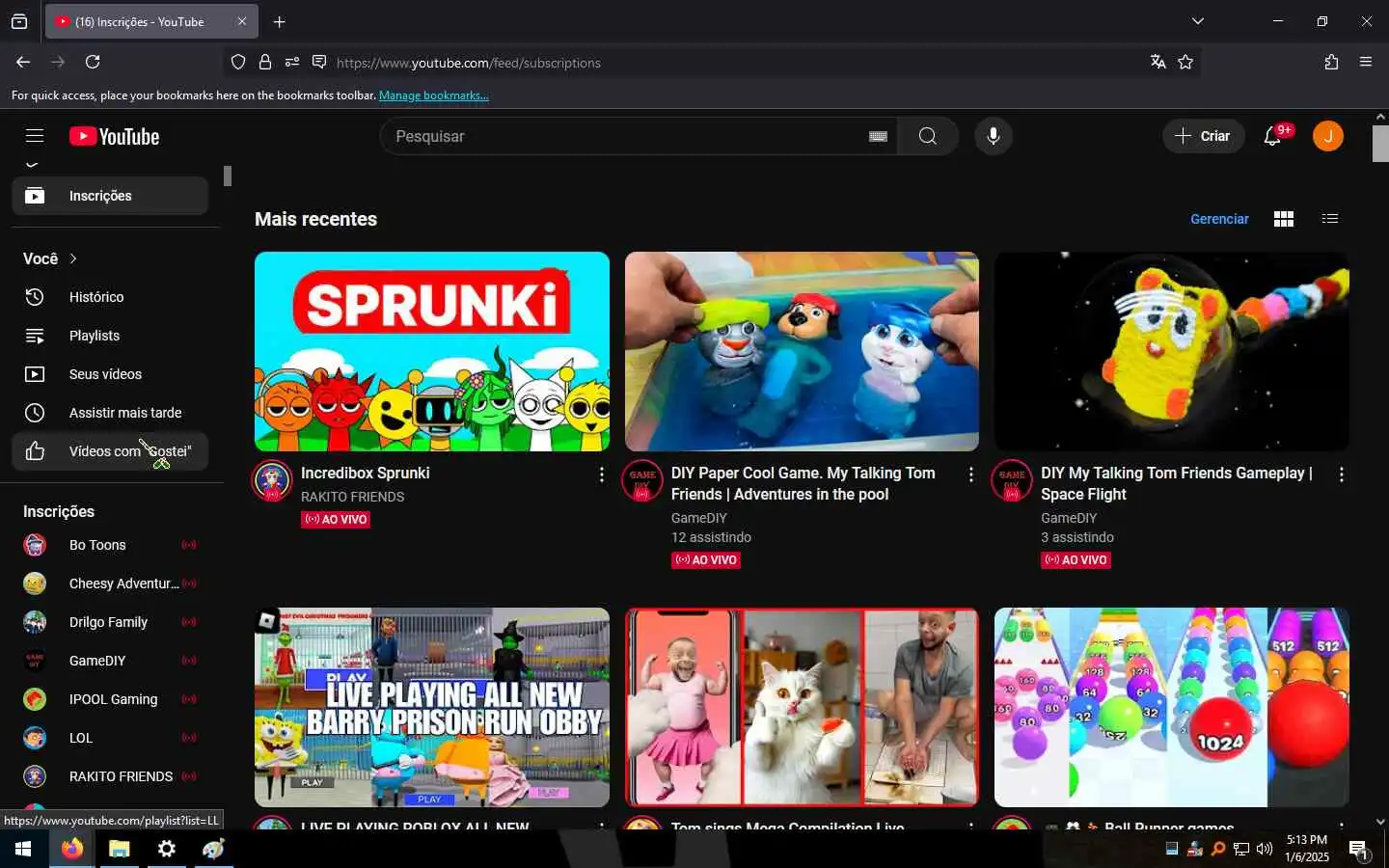Image resolution: width=1389 pixels, height=868 pixels.
Task: Open GameDIY channel in subscriptions list
Action: (x=110, y=661)
